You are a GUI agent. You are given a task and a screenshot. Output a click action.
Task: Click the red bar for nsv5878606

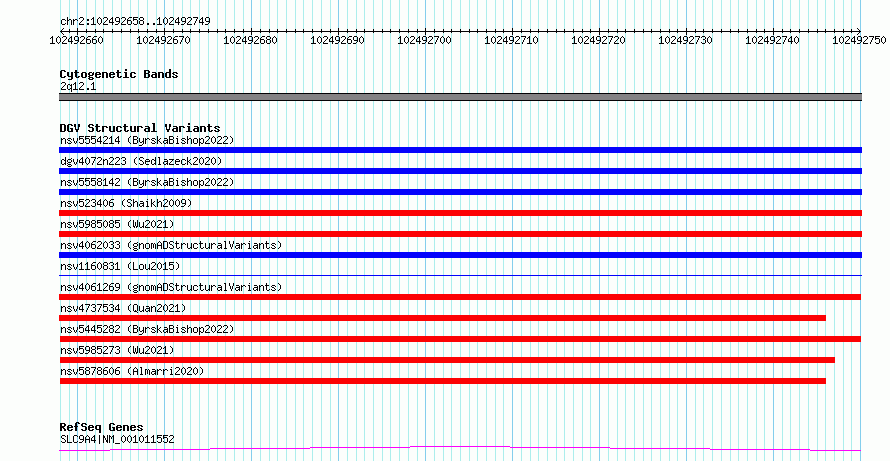(442, 381)
